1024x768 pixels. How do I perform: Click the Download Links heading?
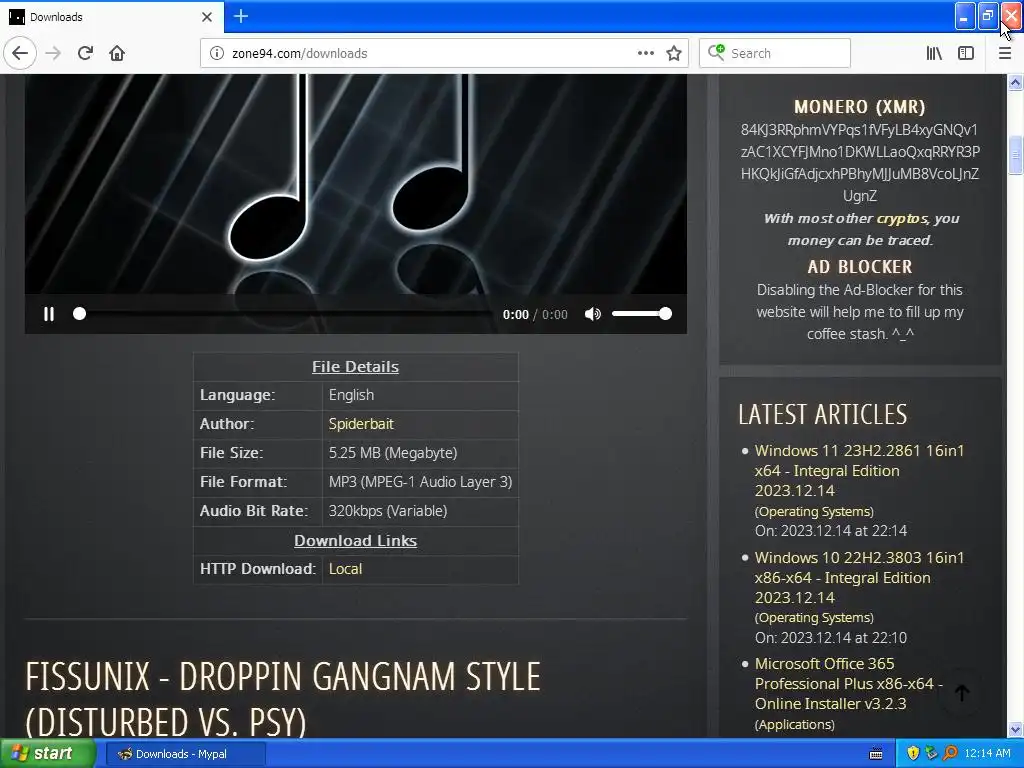pos(355,541)
